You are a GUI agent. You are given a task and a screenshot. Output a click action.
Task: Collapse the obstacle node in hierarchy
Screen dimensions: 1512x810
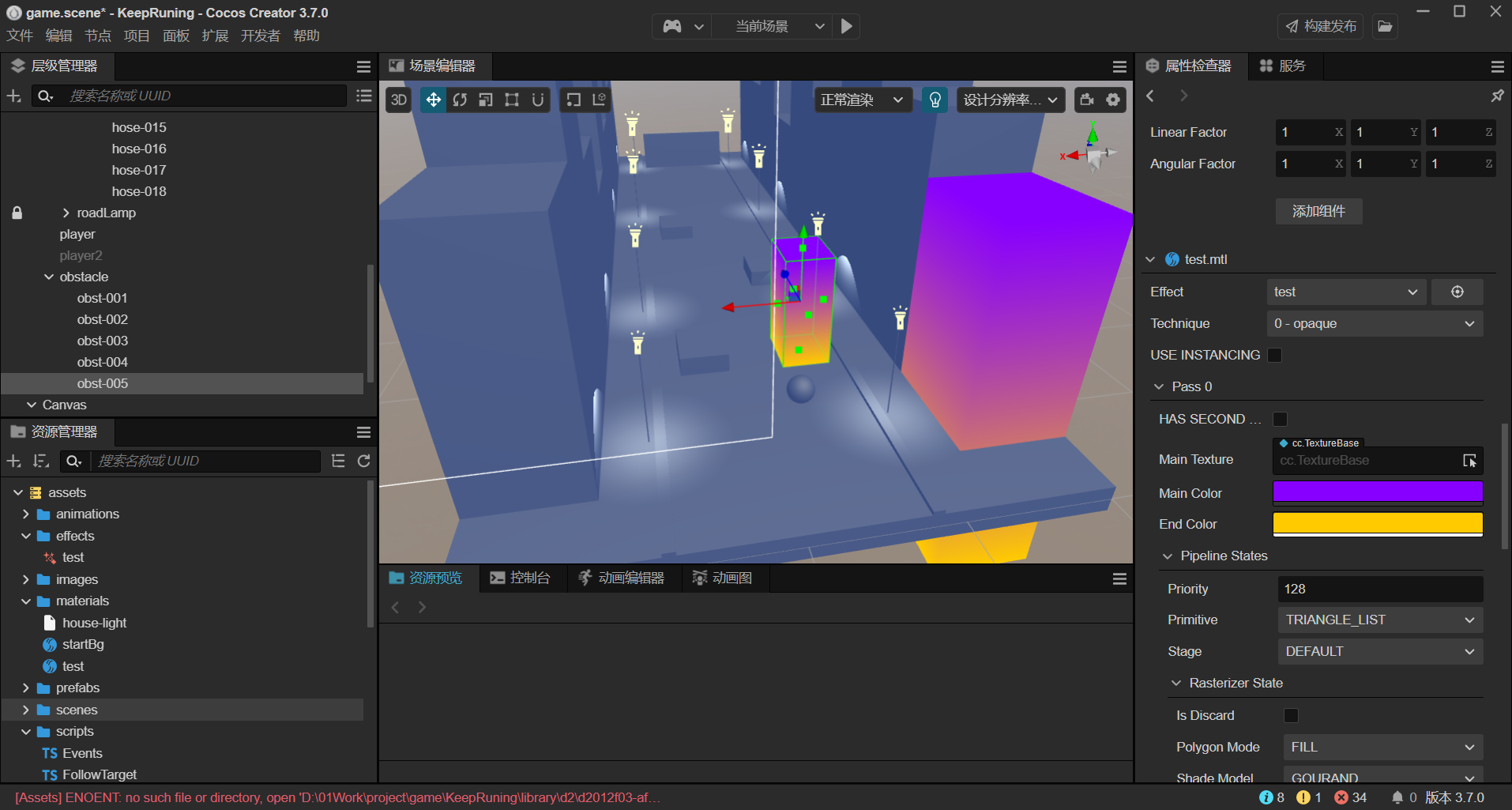point(49,277)
